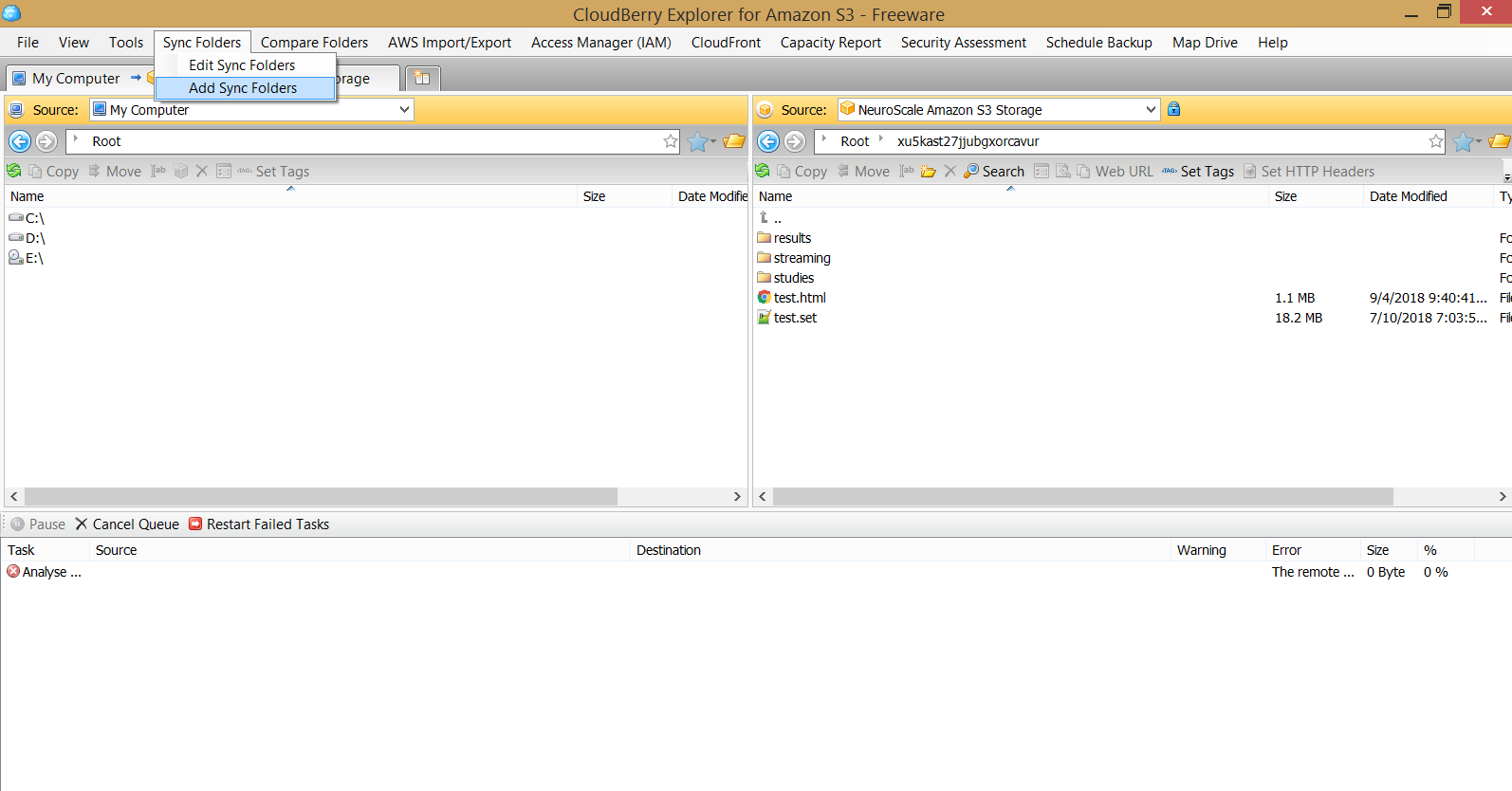This screenshot has height=791, width=1512.
Task: Click Move in the left toolbar
Action: pos(115,172)
